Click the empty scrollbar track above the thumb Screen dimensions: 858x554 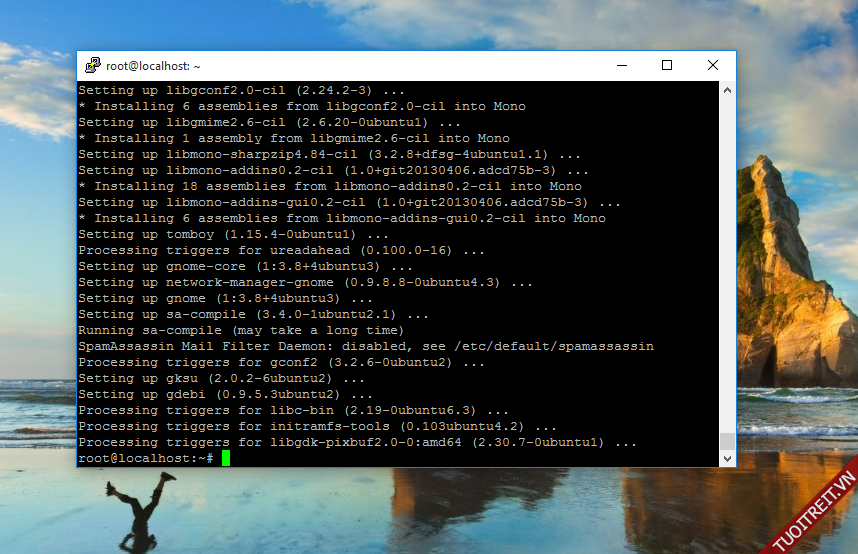(x=727, y=260)
